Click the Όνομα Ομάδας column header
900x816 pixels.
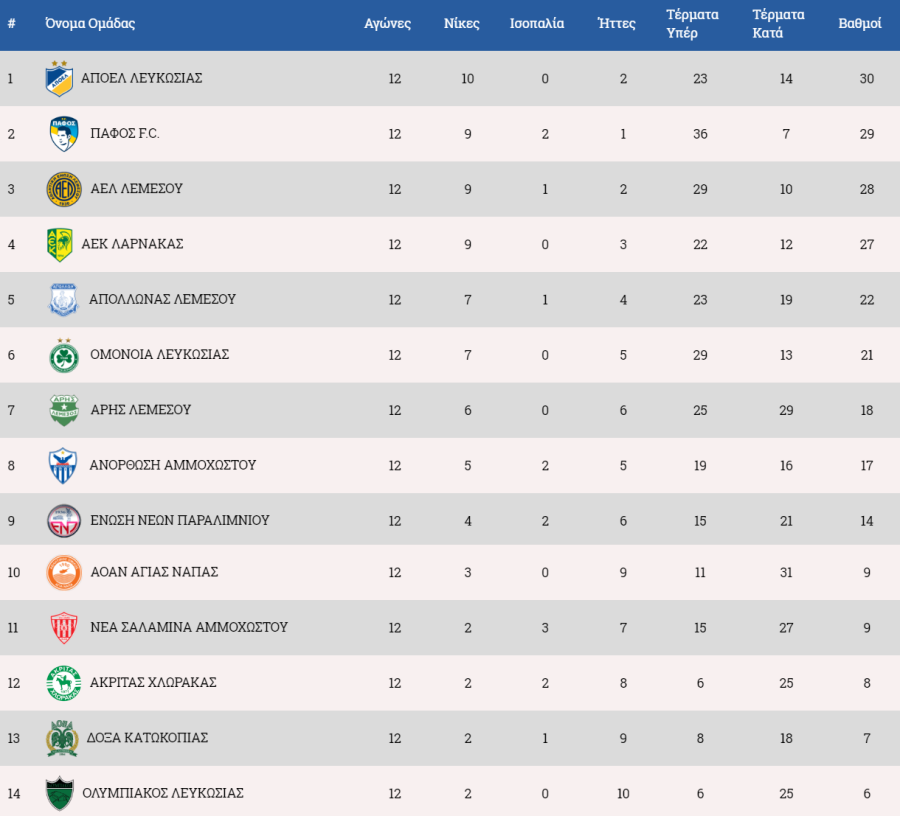pyautogui.click(x=90, y=24)
